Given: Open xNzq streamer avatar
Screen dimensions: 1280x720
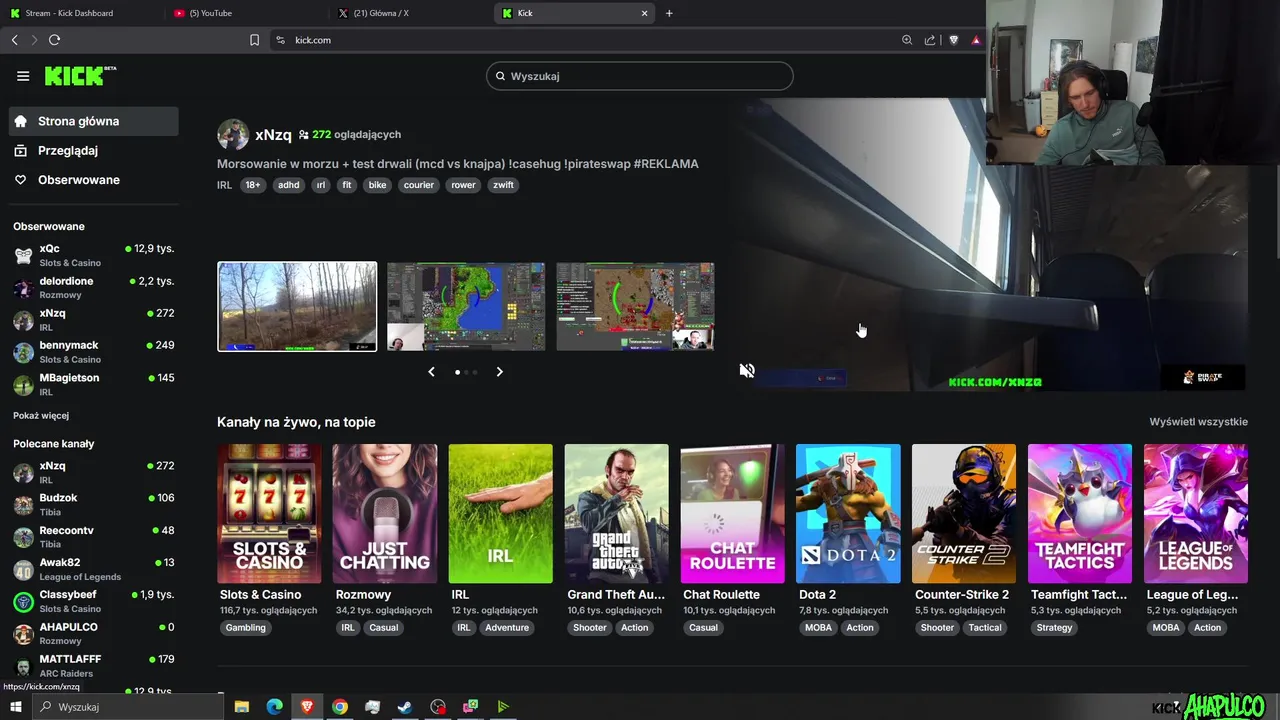Looking at the screenshot, I should (x=233, y=135).
